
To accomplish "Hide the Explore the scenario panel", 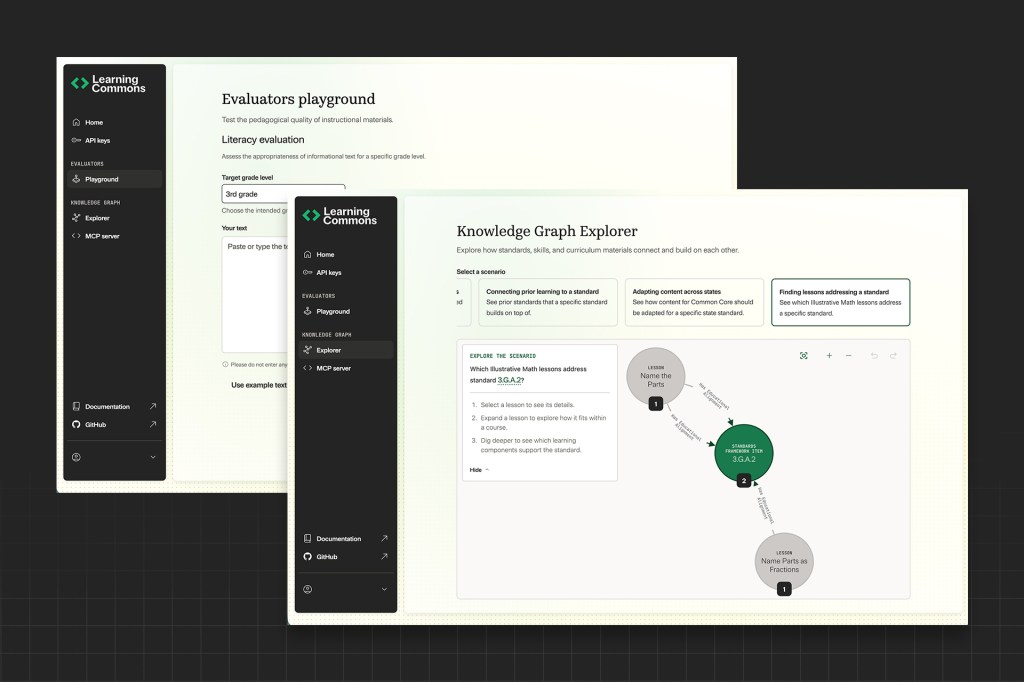I will (x=479, y=470).
